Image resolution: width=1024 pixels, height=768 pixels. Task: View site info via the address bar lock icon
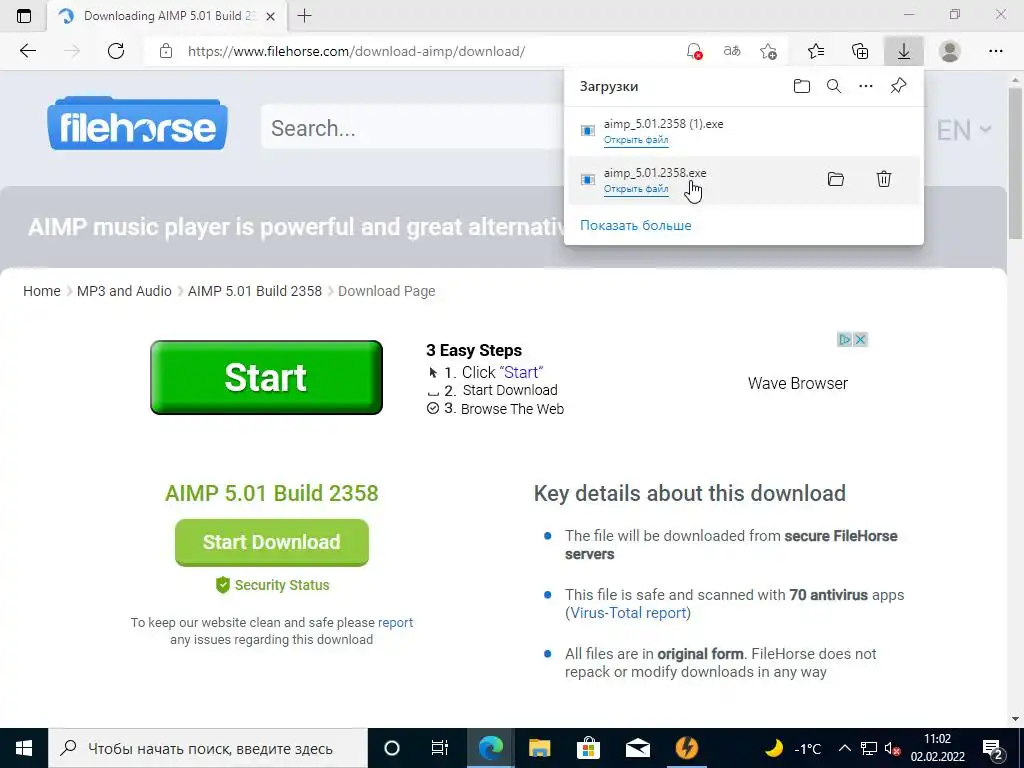tap(166, 51)
